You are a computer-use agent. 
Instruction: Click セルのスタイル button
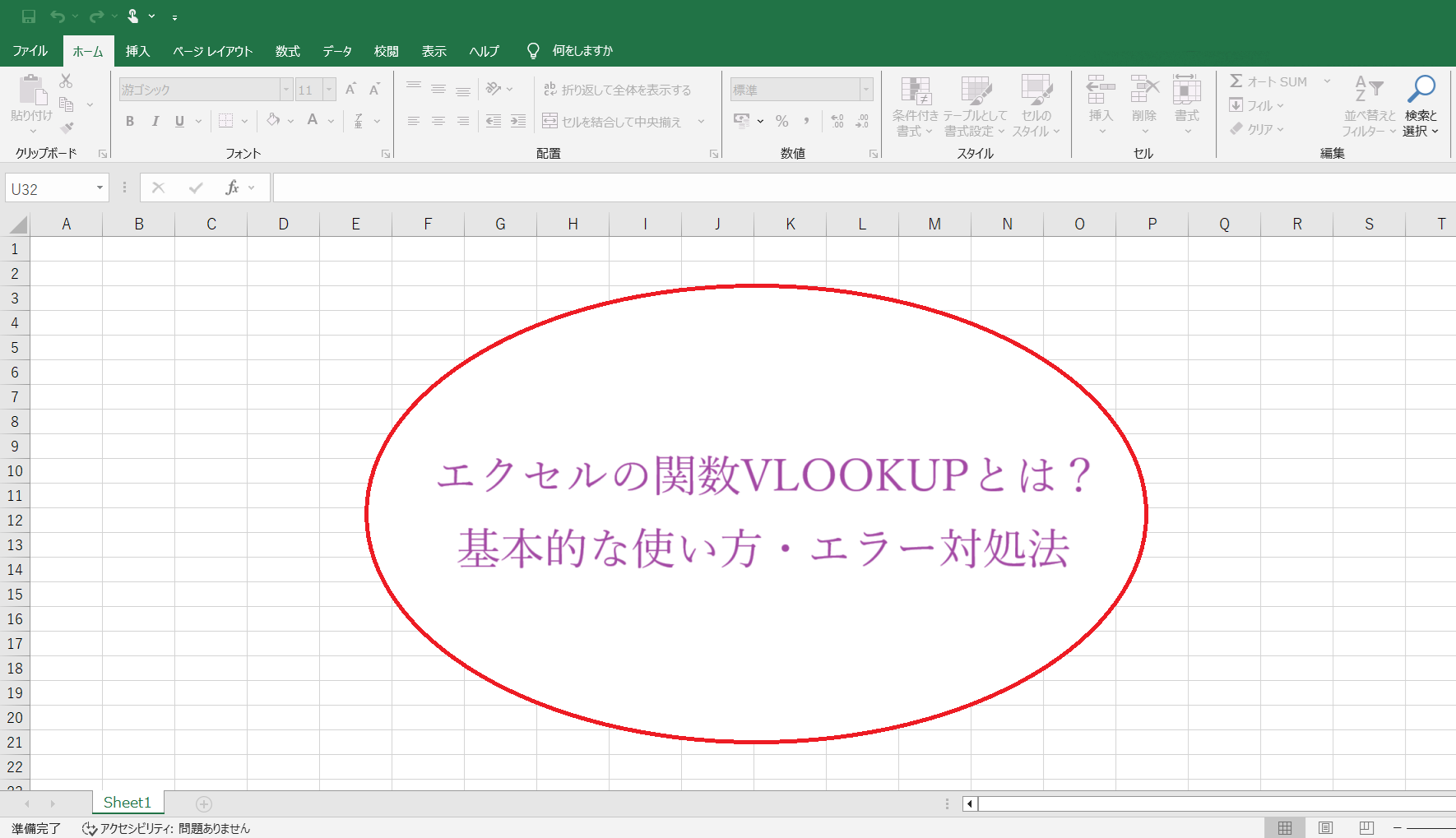click(1036, 107)
